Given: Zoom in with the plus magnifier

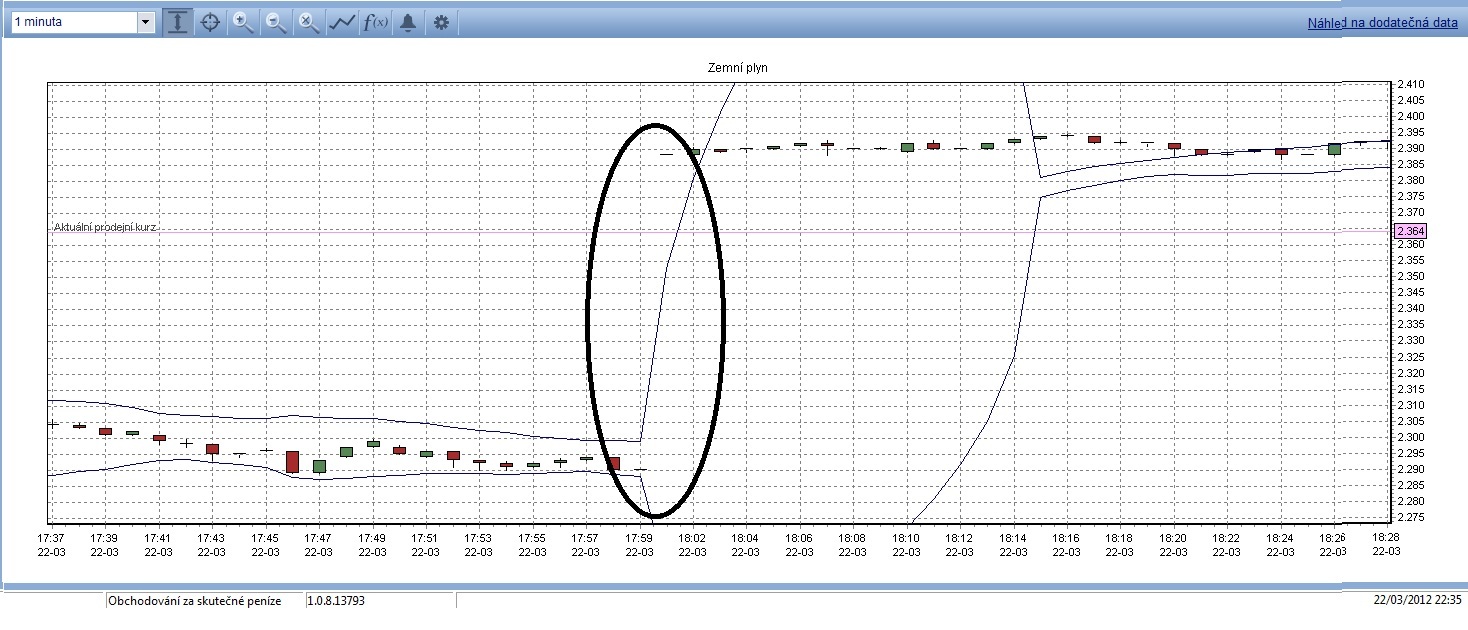Looking at the screenshot, I should 243,23.
